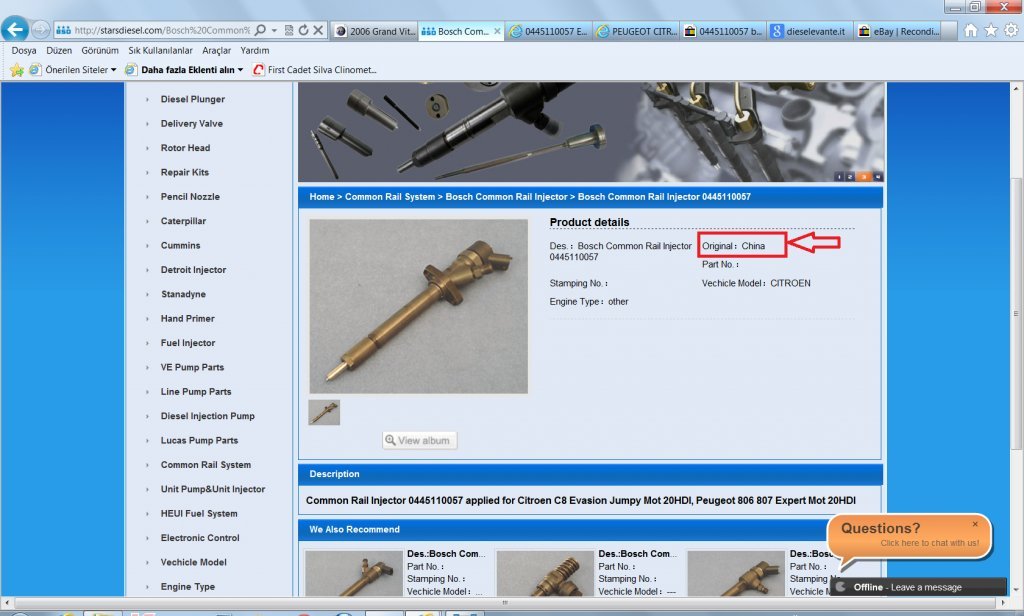This screenshot has width=1024, height=616.
Task: Open the Stanadyne category
Action: [183, 294]
